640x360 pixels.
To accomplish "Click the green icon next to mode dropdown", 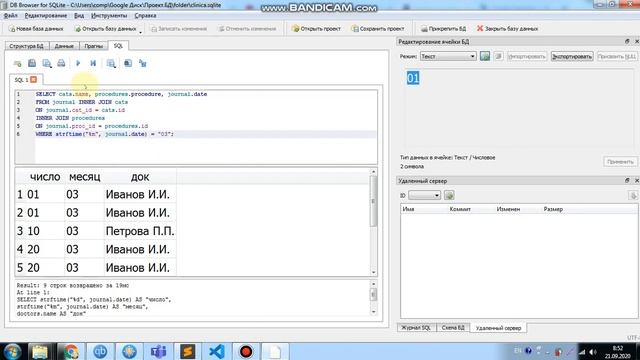I will (x=485, y=56).
